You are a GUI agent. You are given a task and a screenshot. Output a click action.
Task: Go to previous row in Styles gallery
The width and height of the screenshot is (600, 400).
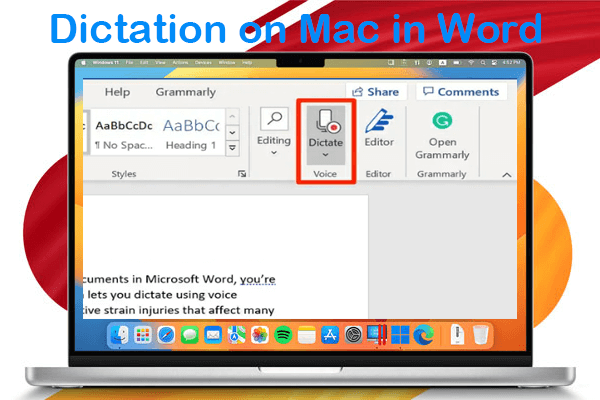click(232, 116)
